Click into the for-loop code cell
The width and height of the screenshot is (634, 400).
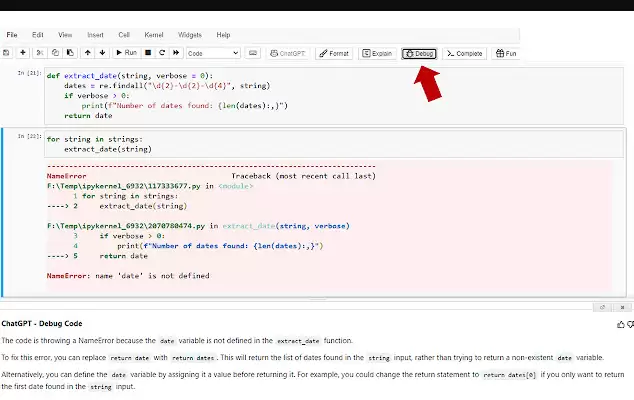(334, 144)
